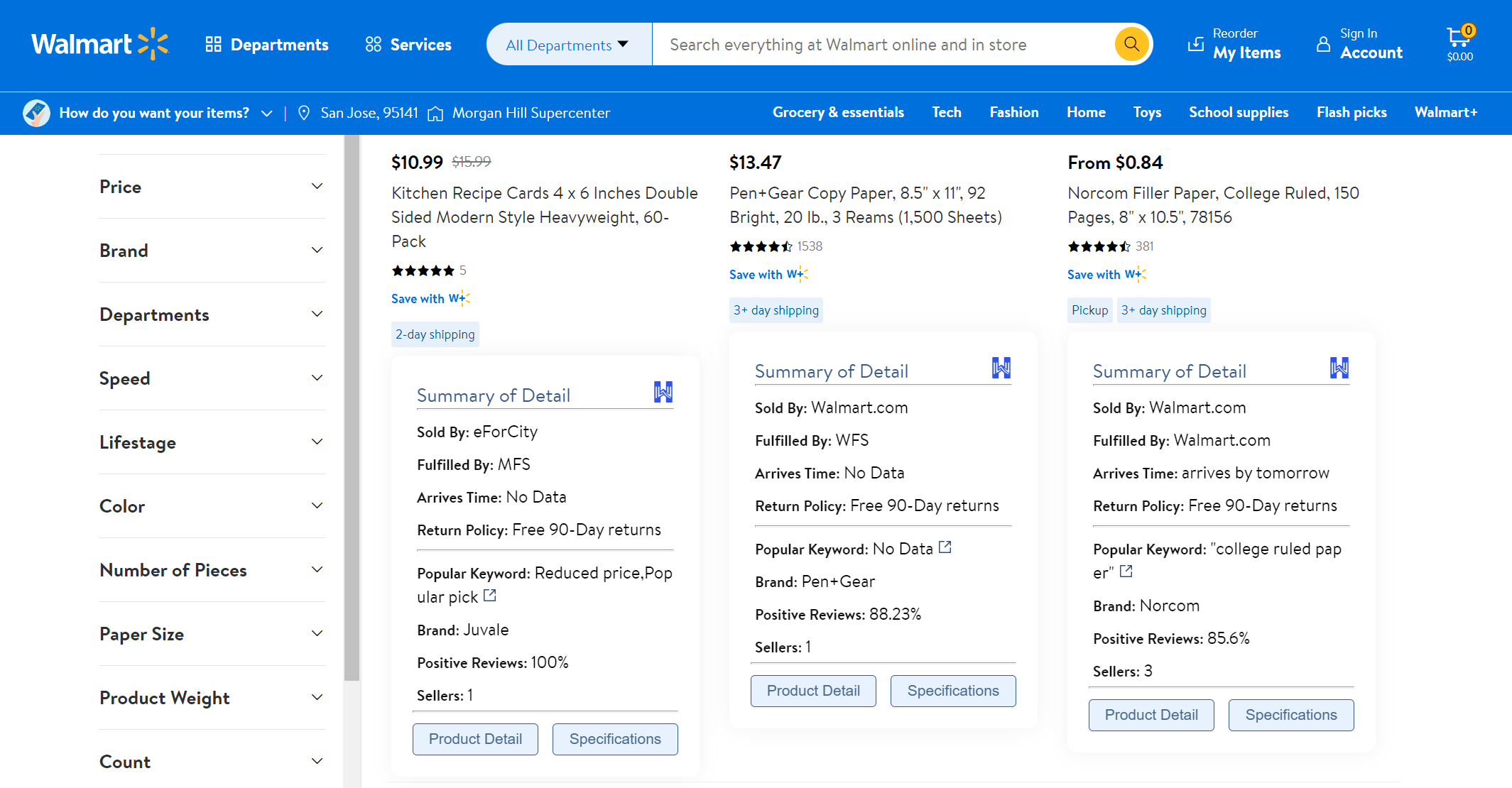Expand the Price filter
Image resolution: width=1512 pixels, height=788 pixels.
212,187
